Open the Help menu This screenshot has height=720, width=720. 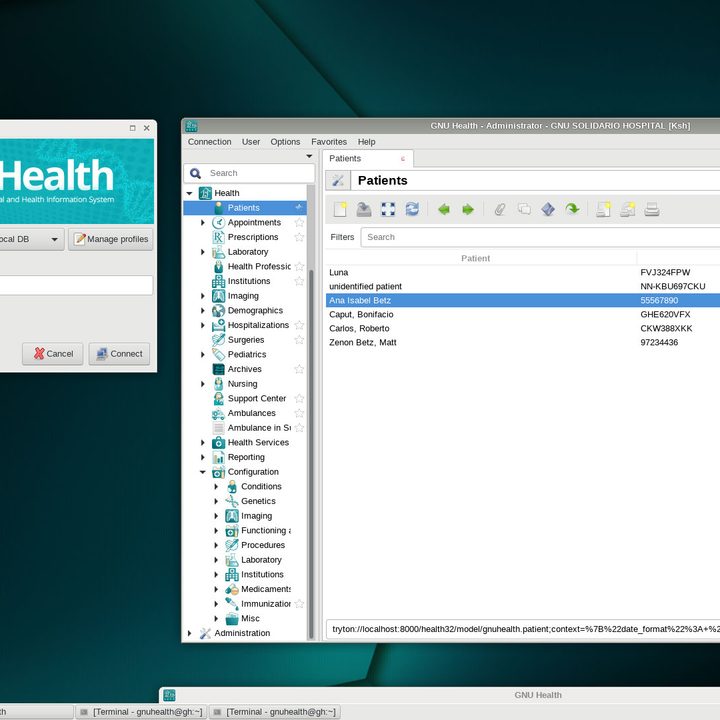click(x=366, y=142)
